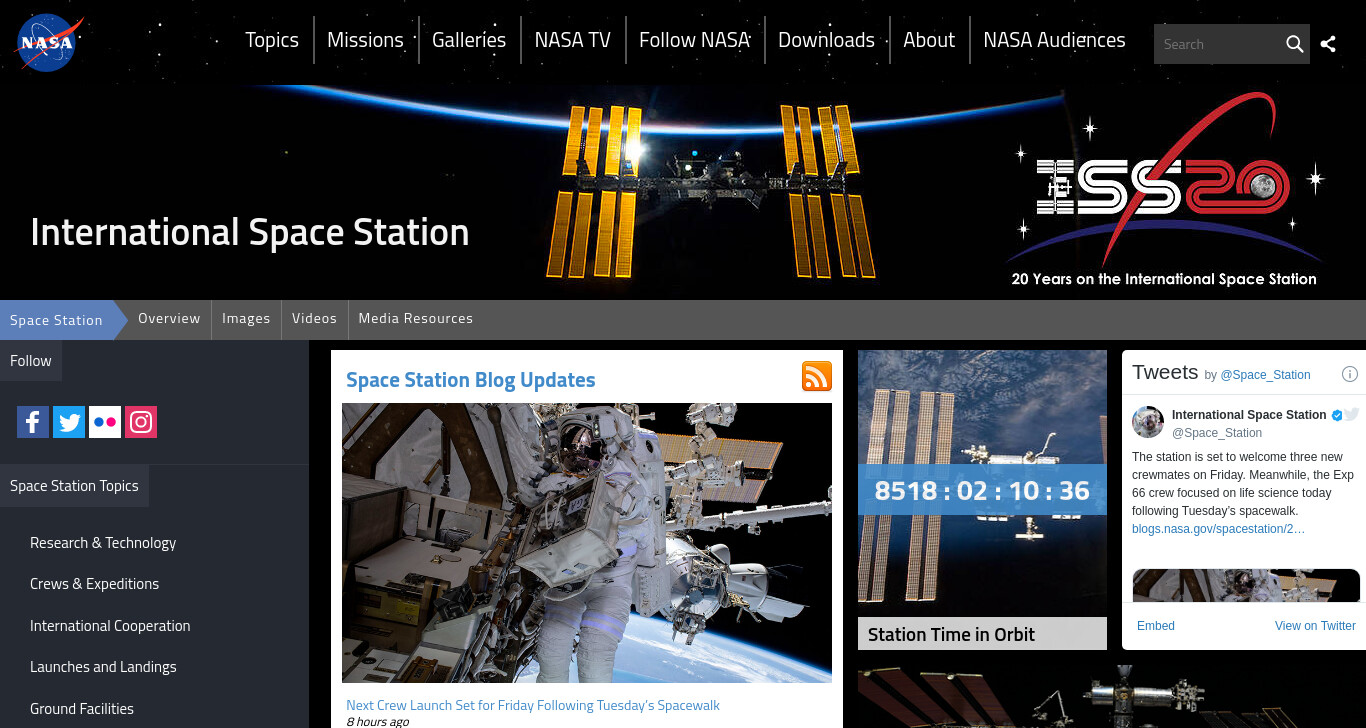Click the Twitter bird icon in tweet
Viewport: 1366px width, 728px height.
pyautogui.click(x=1352, y=414)
